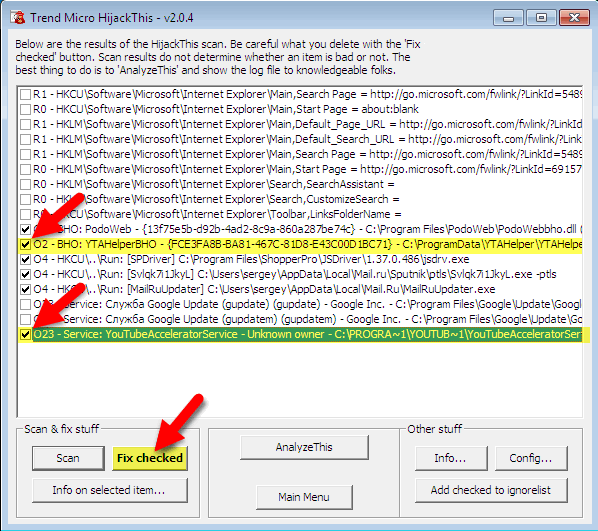
Task: Tick the checkbox for Start Page = about:blank
Action: [x=25, y=109]
